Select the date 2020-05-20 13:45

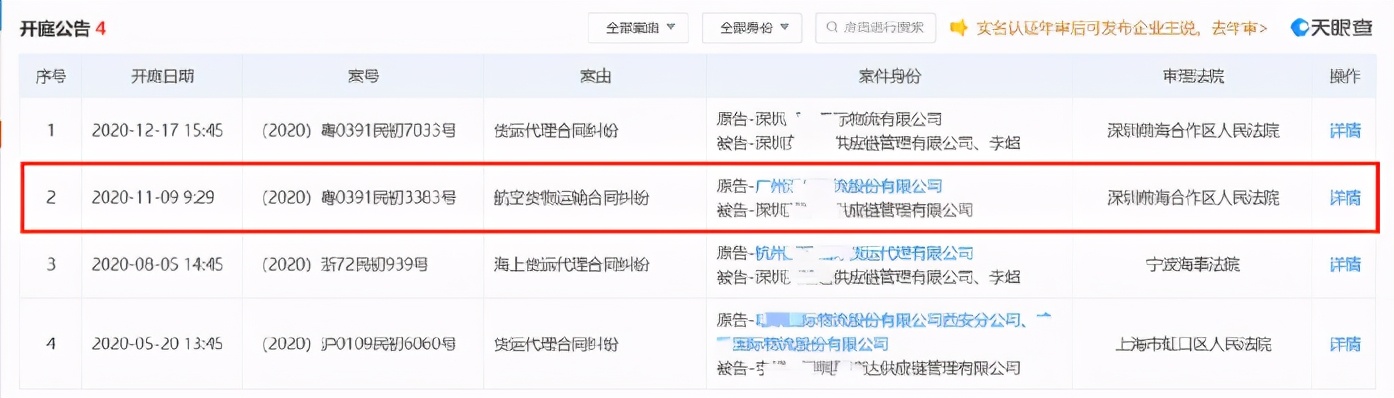tap(157, 344)
